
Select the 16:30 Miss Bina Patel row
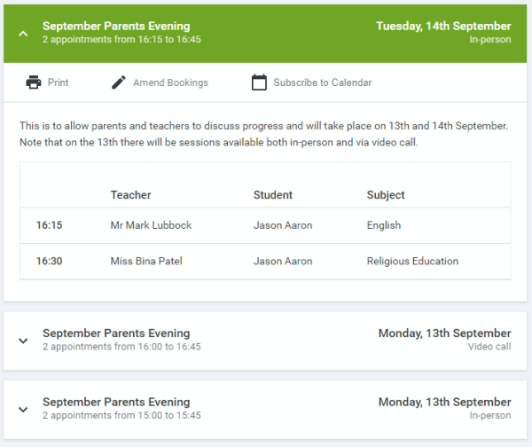tap(265, 261)
